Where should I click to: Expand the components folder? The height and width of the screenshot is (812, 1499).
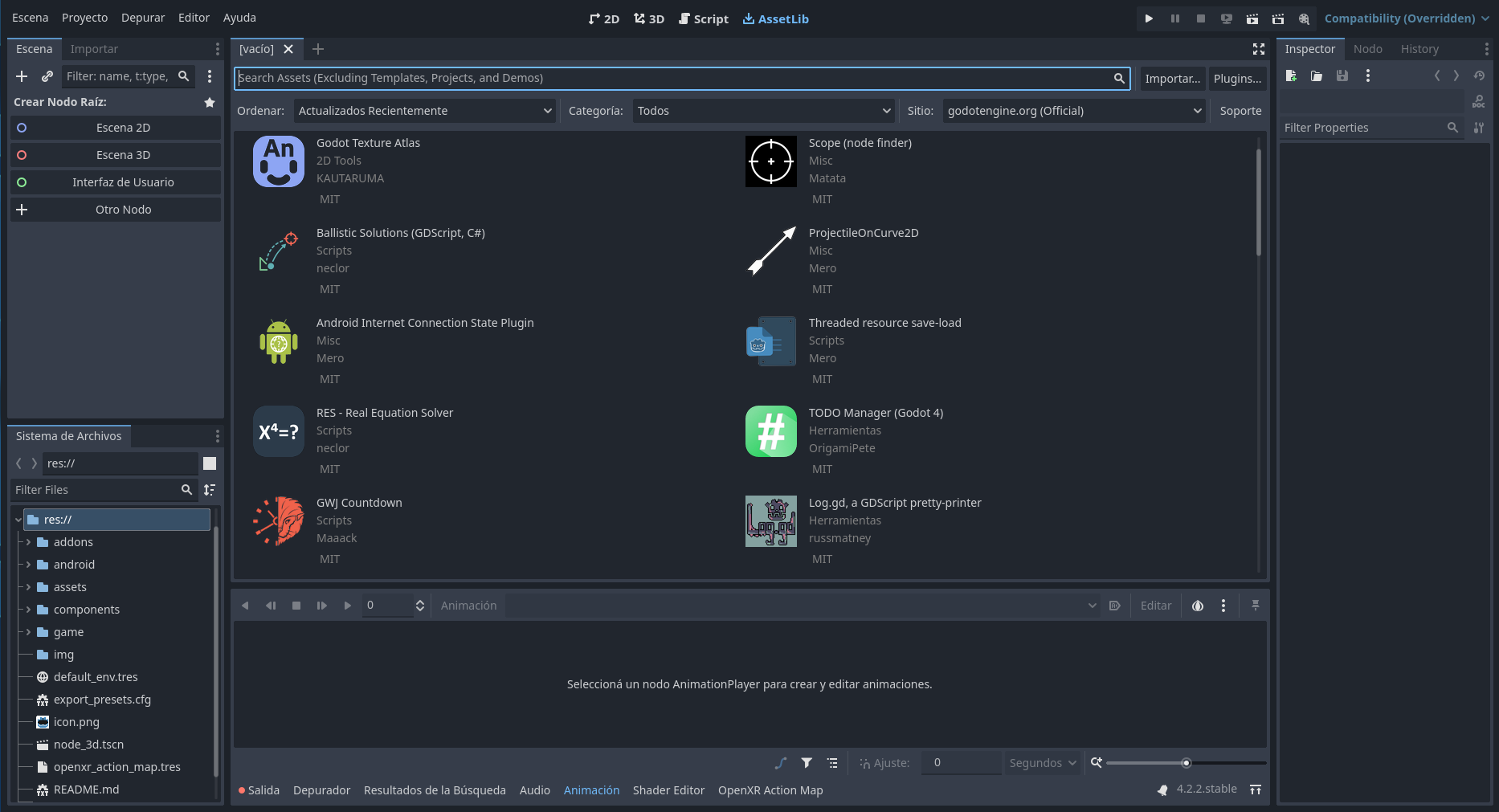click(x=29, y=610)
